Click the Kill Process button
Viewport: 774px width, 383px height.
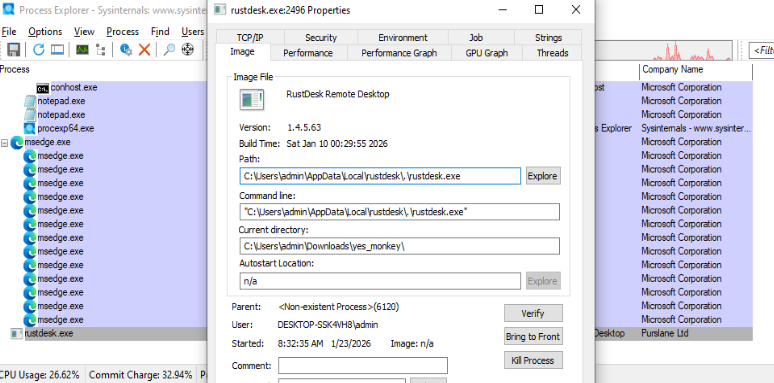pyautogui.click(x=533, y=360)
